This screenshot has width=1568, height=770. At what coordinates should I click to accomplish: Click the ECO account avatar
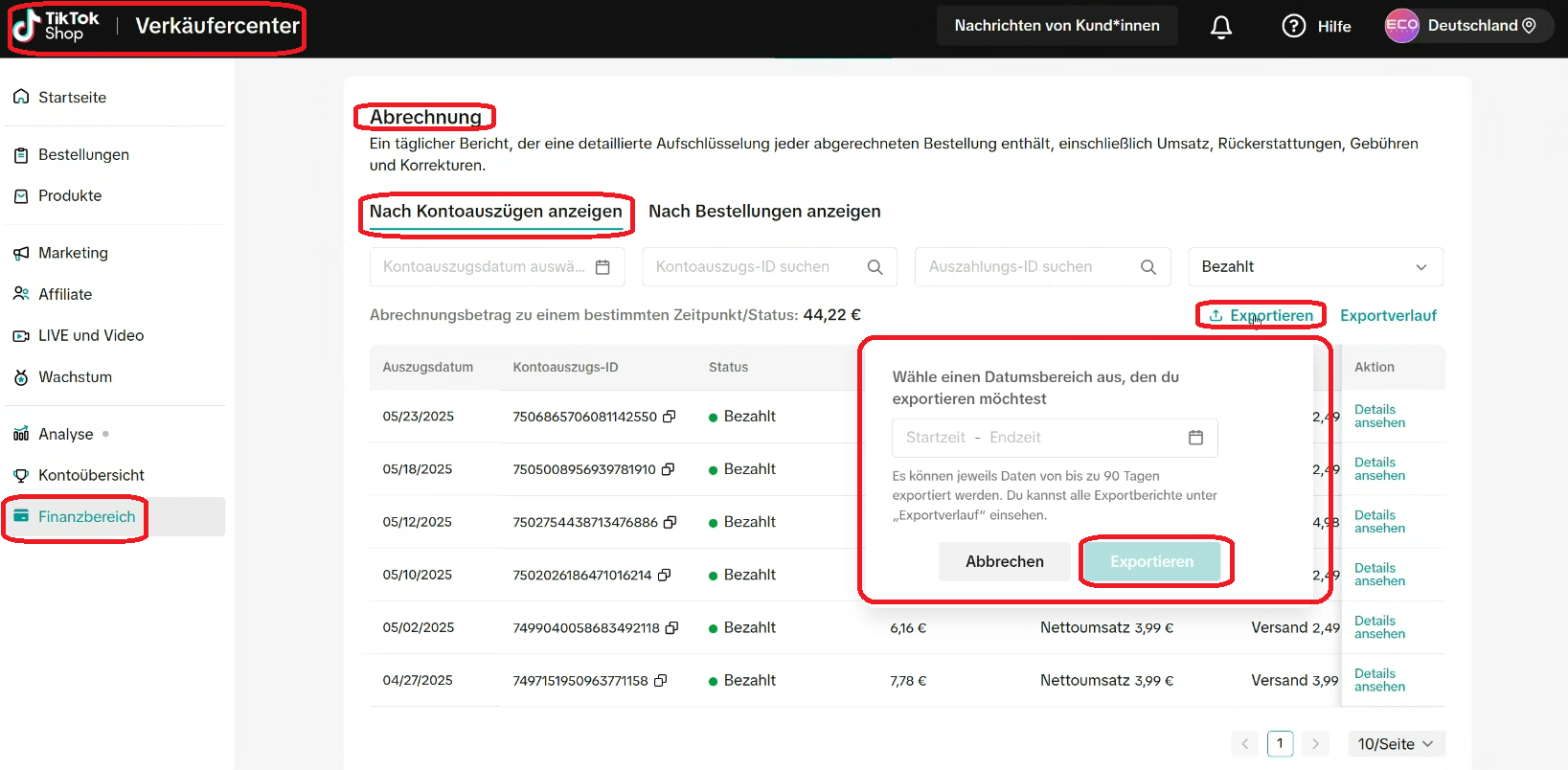point(1401,26)
